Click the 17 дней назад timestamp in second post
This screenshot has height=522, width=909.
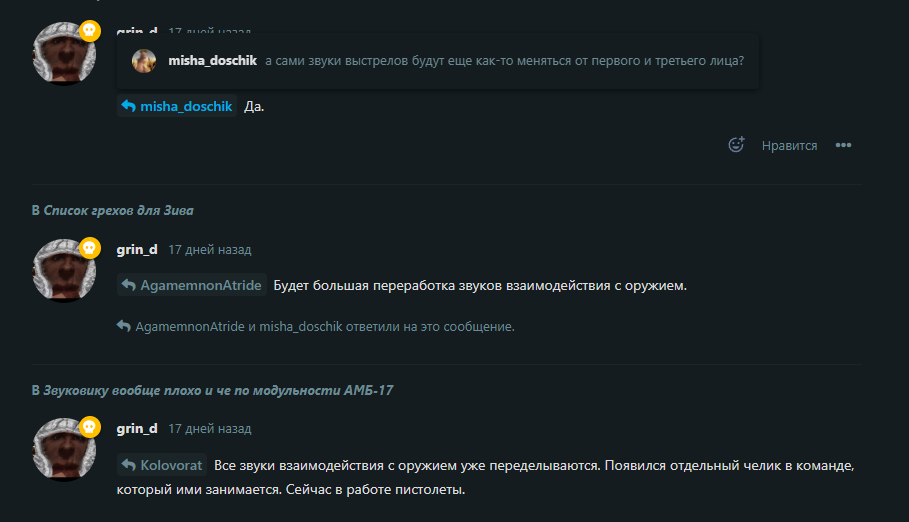(x=210, y=250)
